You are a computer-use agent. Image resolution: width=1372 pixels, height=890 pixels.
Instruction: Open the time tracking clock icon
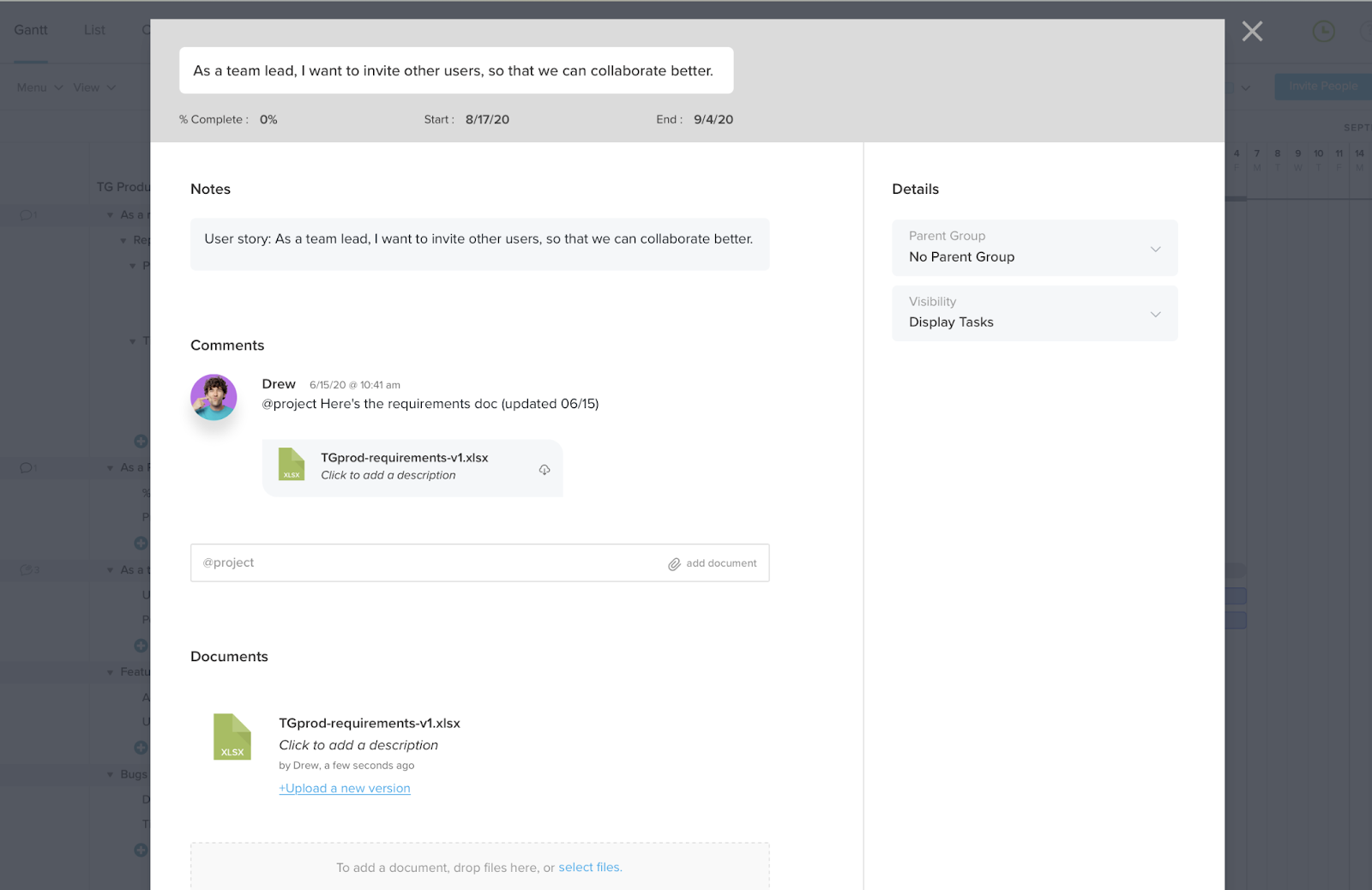[x=1322, y=31]
